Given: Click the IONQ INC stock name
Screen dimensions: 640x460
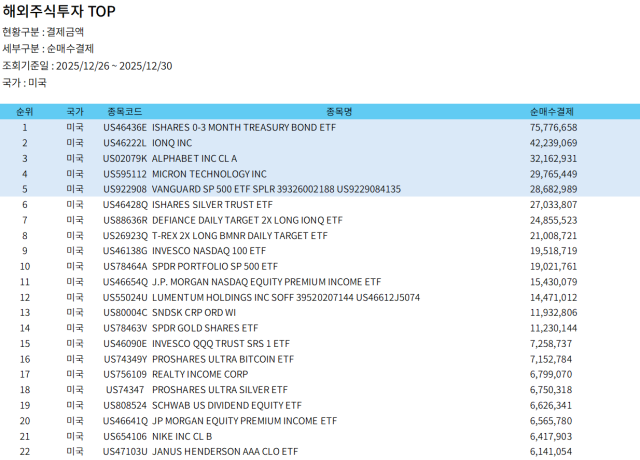Looking at the screenshot, I should [x=172, y=143].
